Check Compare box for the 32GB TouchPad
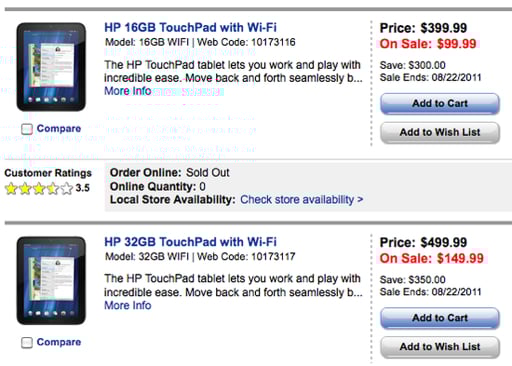 pyautogui.click(x=27, y=342)
